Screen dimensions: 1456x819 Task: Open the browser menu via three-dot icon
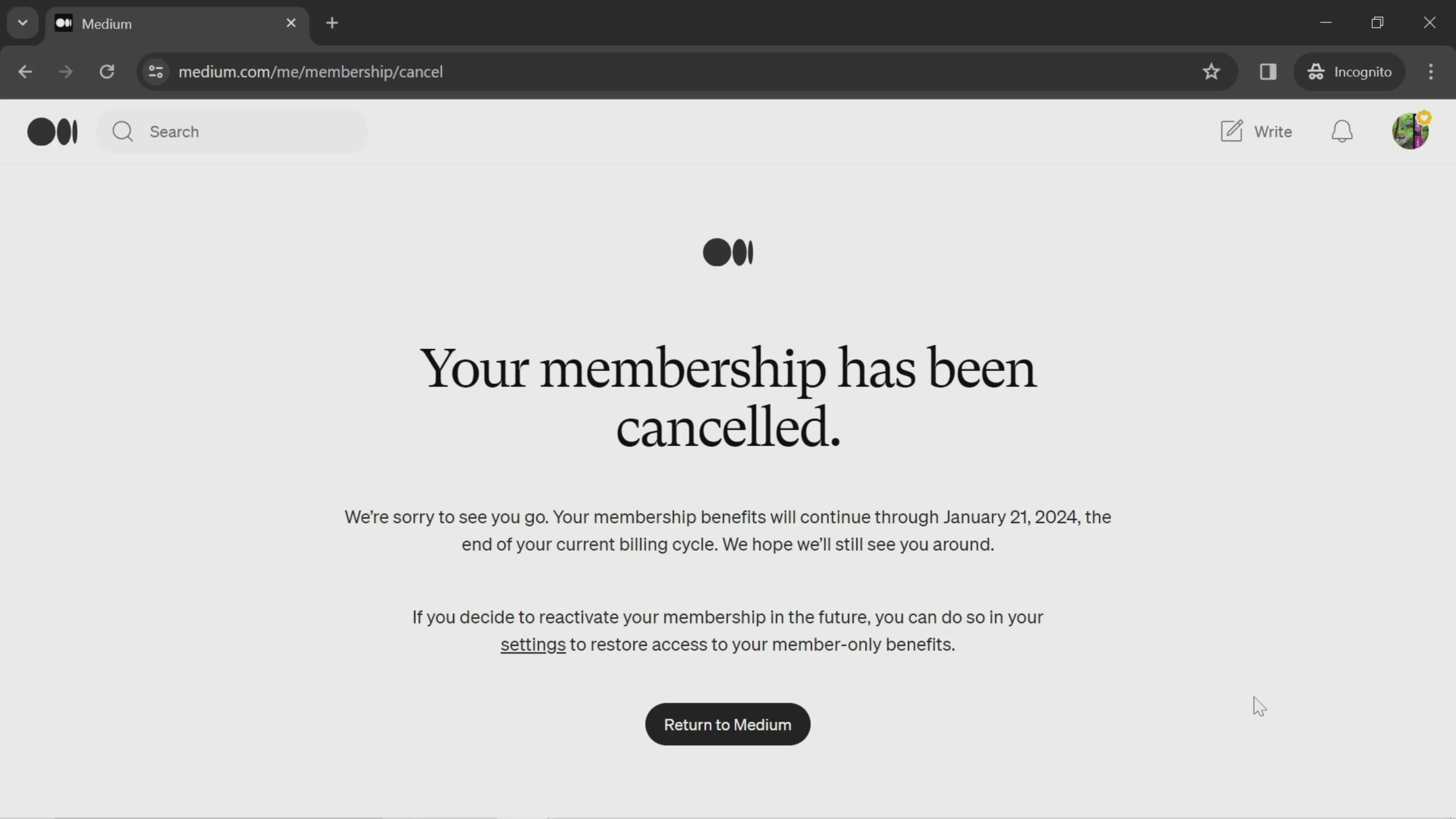coord(1432,71)
